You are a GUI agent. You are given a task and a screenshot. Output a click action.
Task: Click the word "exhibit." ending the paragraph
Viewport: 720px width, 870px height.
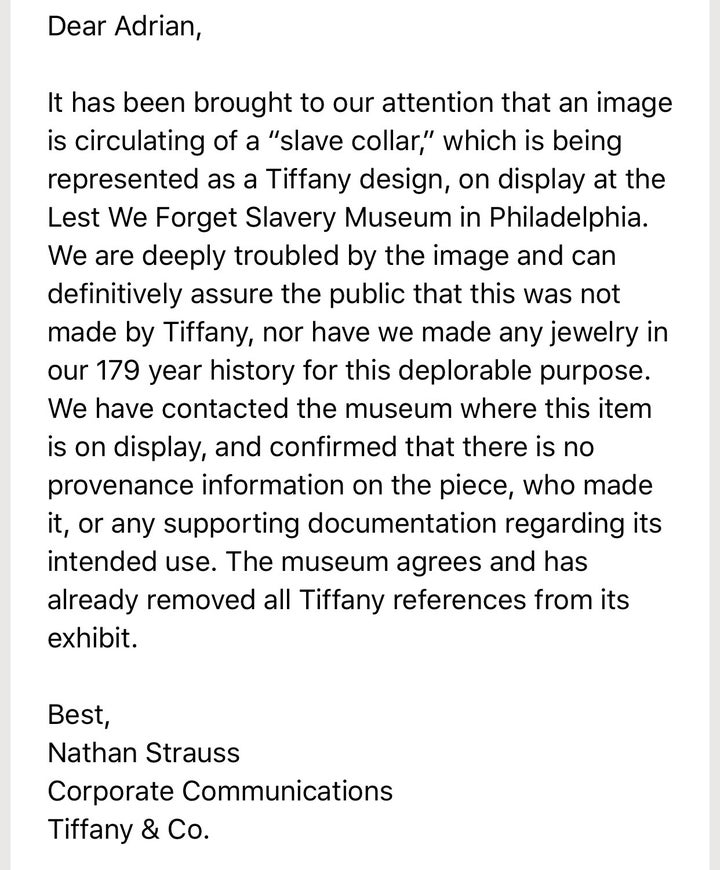tap(92, 638)
